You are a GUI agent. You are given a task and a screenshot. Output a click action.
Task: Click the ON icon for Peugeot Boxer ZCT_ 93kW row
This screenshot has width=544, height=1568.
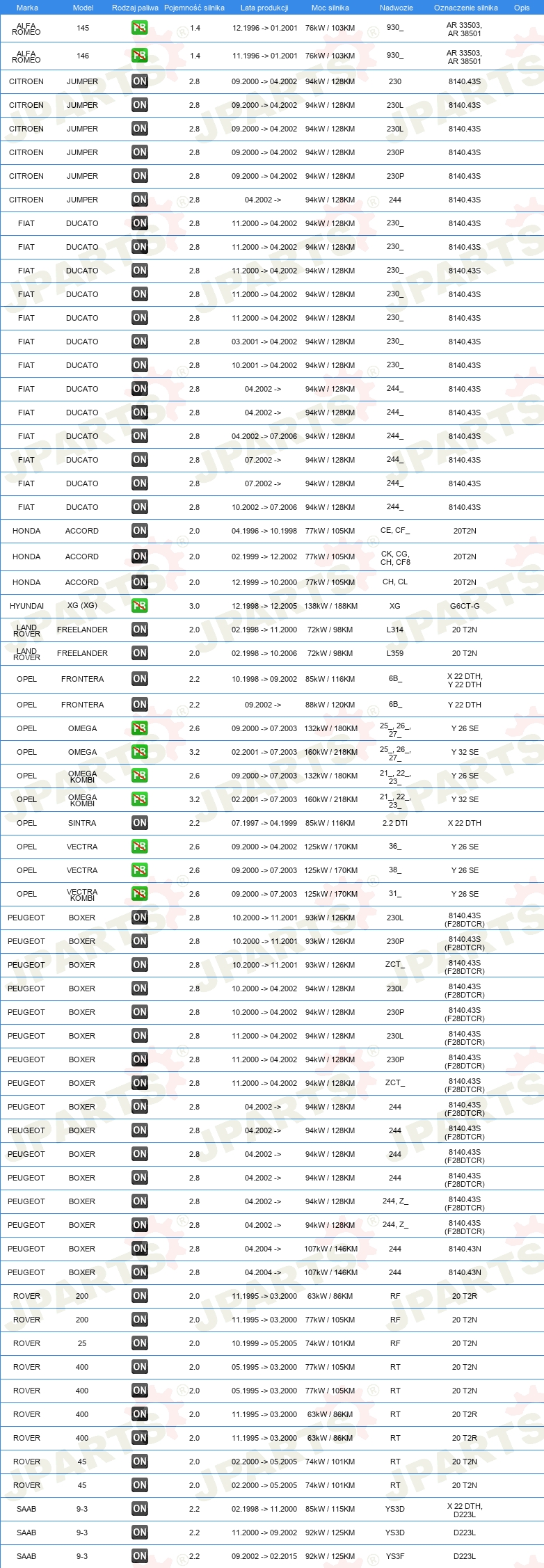tap(139, 965)
